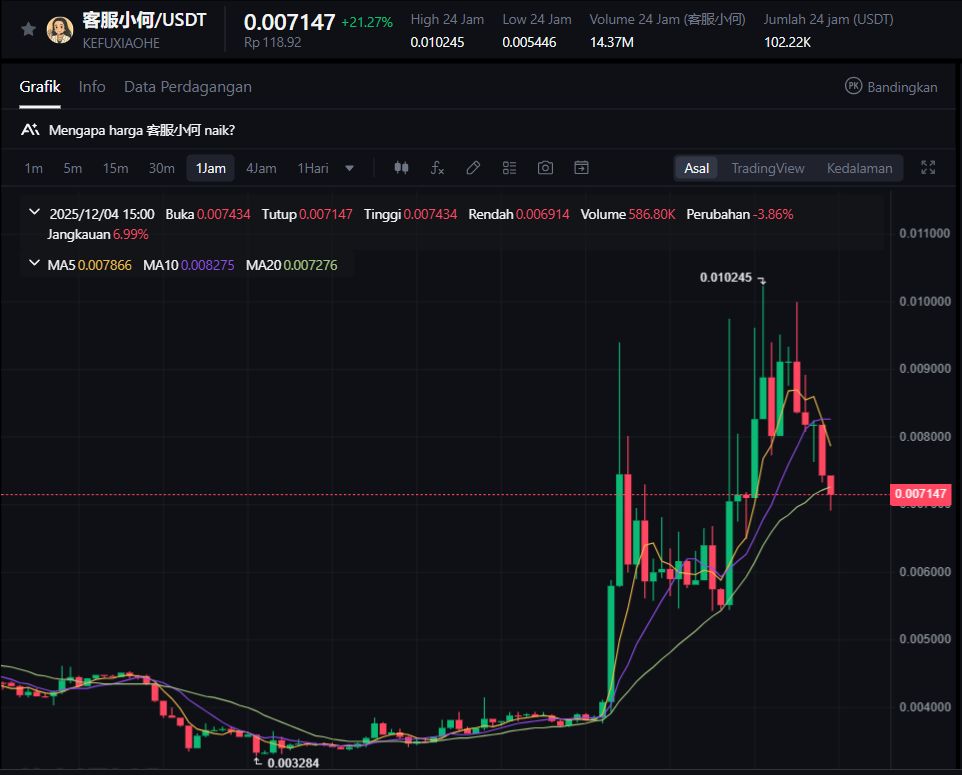The image size is (962, 775).
Task: Open chart settings list icon
Action: pyautogui.click(x=509, y=168)
